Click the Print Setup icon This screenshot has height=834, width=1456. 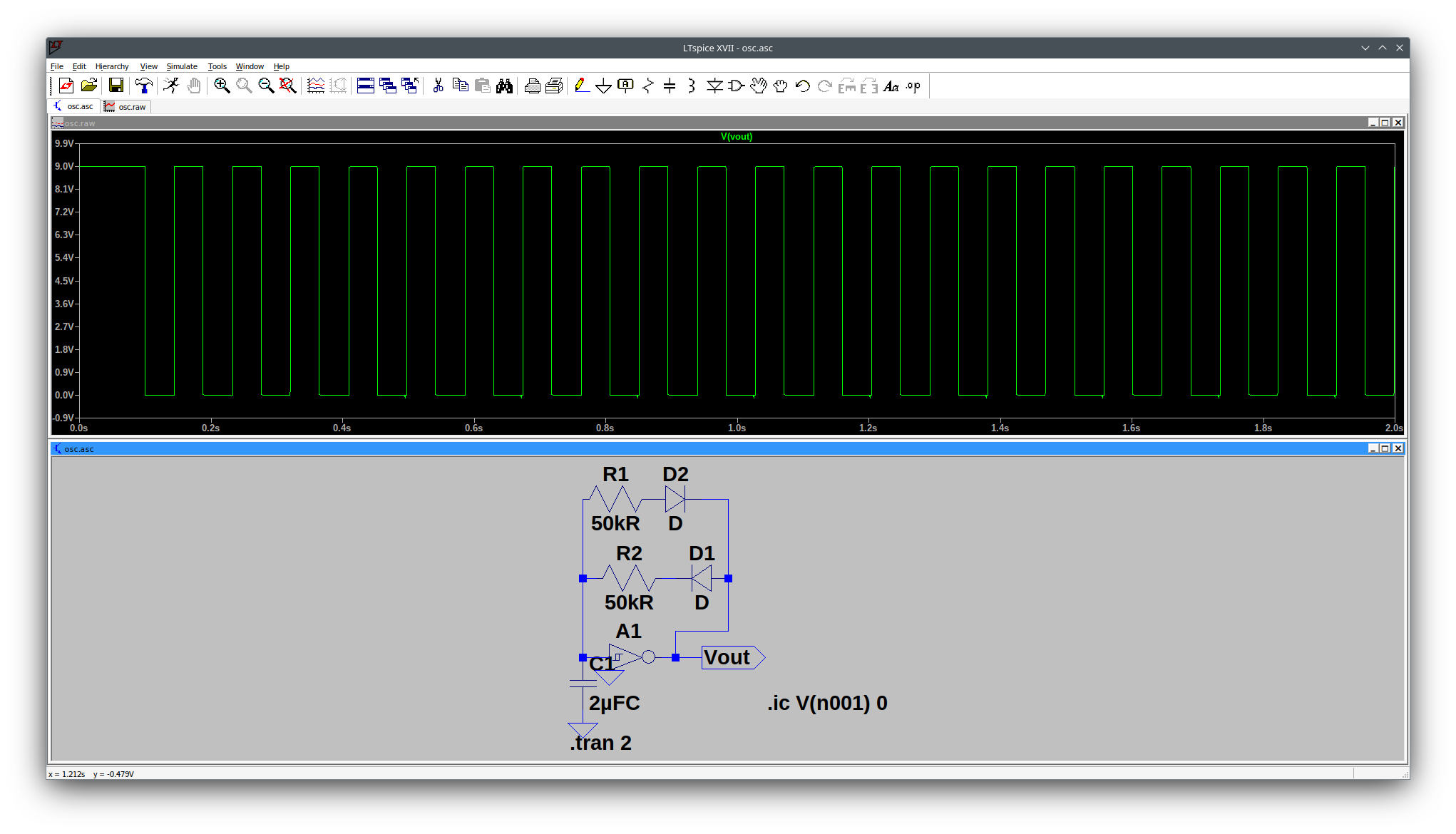[x=554, y=86]
